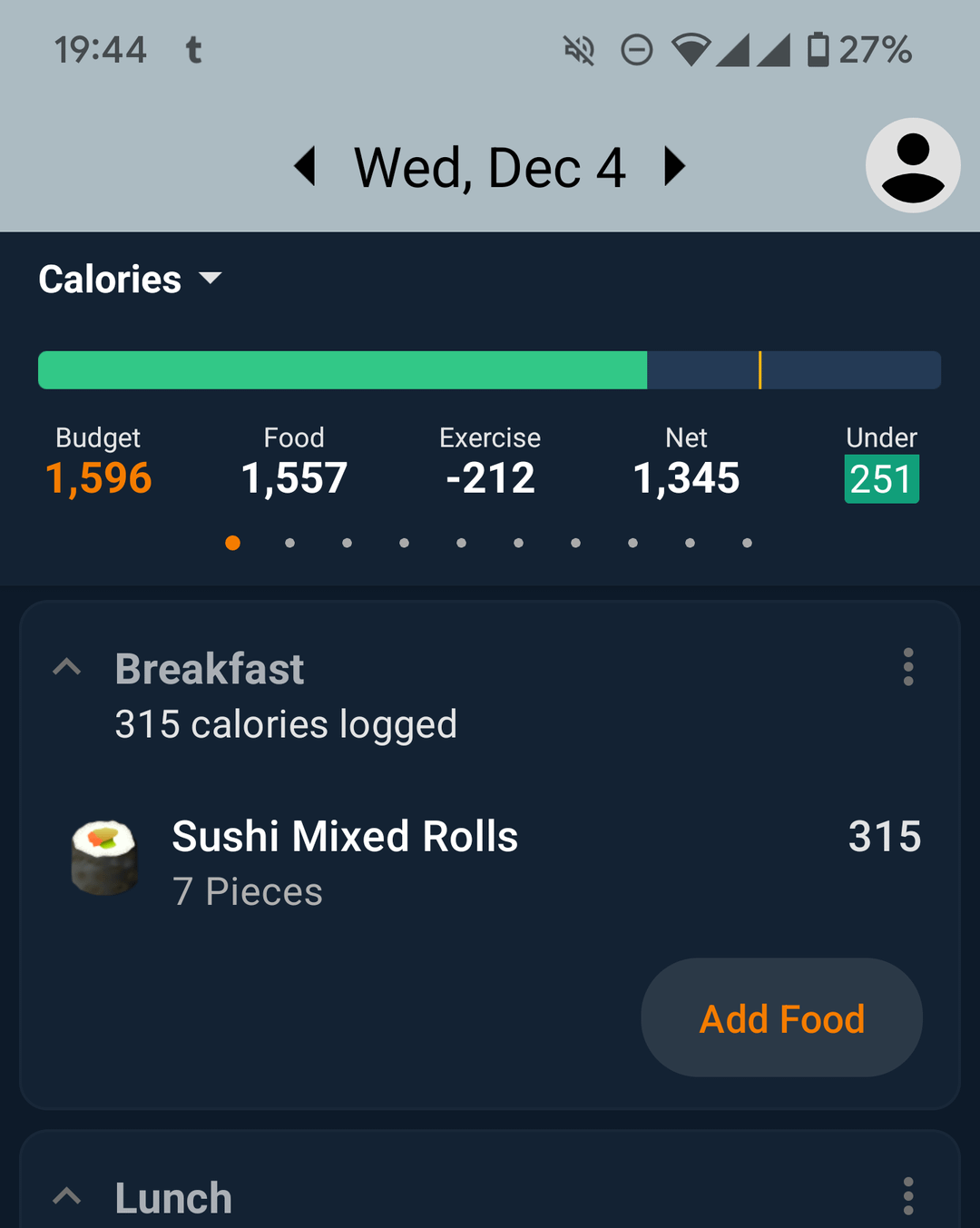Image resolution: width=980 pixels, height=1228 pixels.
Task: Tap the Wi-Fi status icon
Action: tap(691, 50)
